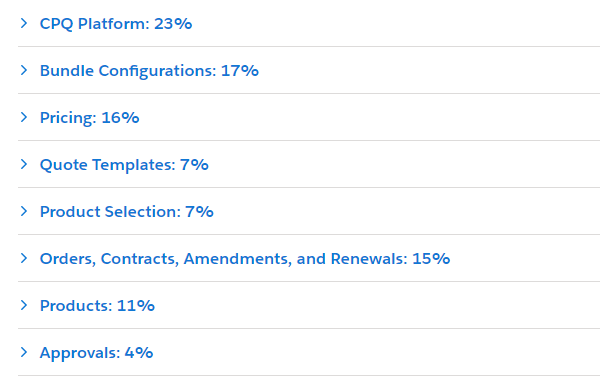Expand the Bundle Configurations chevron arrow
This screenshot has width=600, height=378.
24,70
